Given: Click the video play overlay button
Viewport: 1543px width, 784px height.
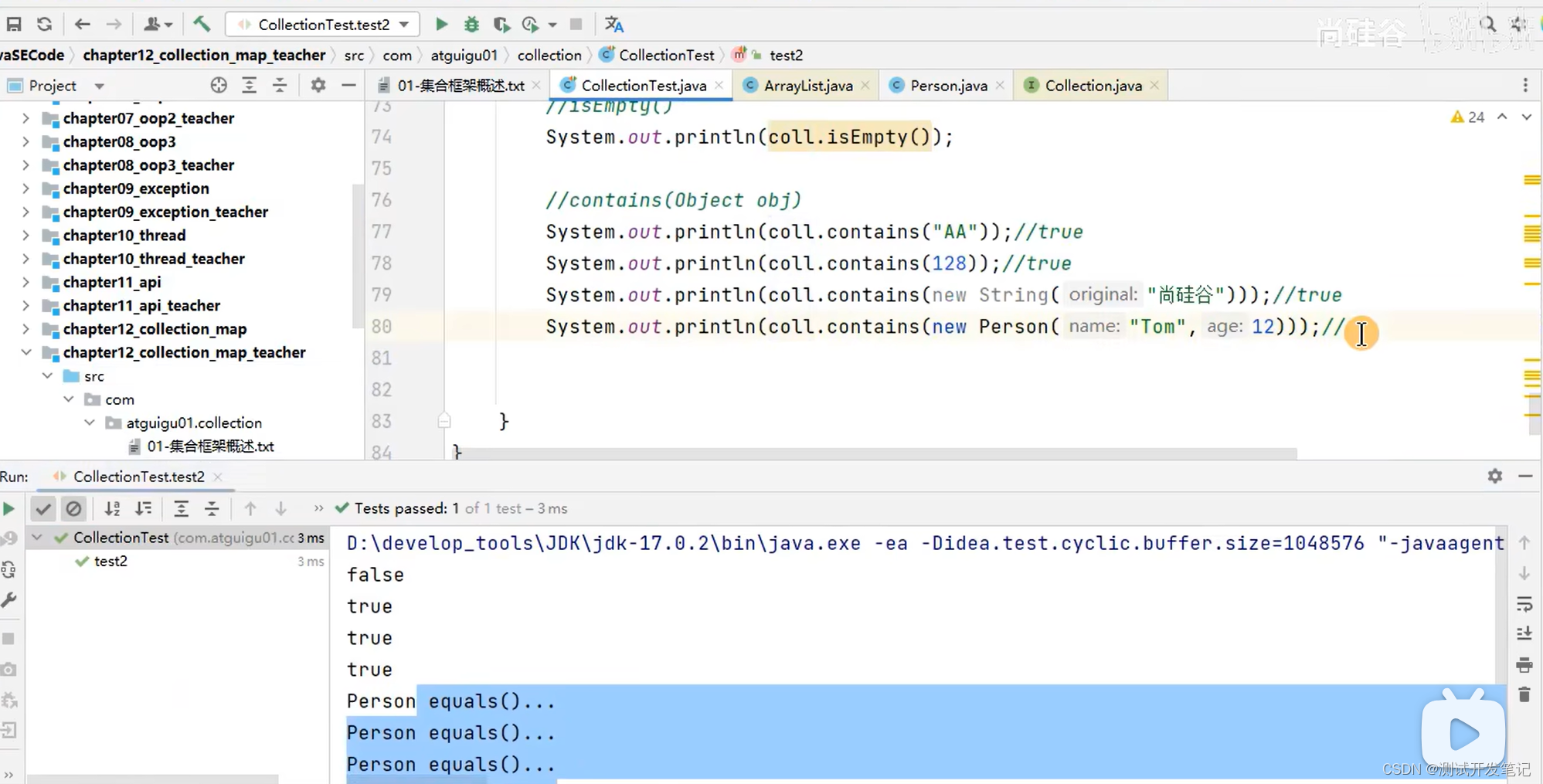Looking at the screenshot, I should tap(1463, 732).
